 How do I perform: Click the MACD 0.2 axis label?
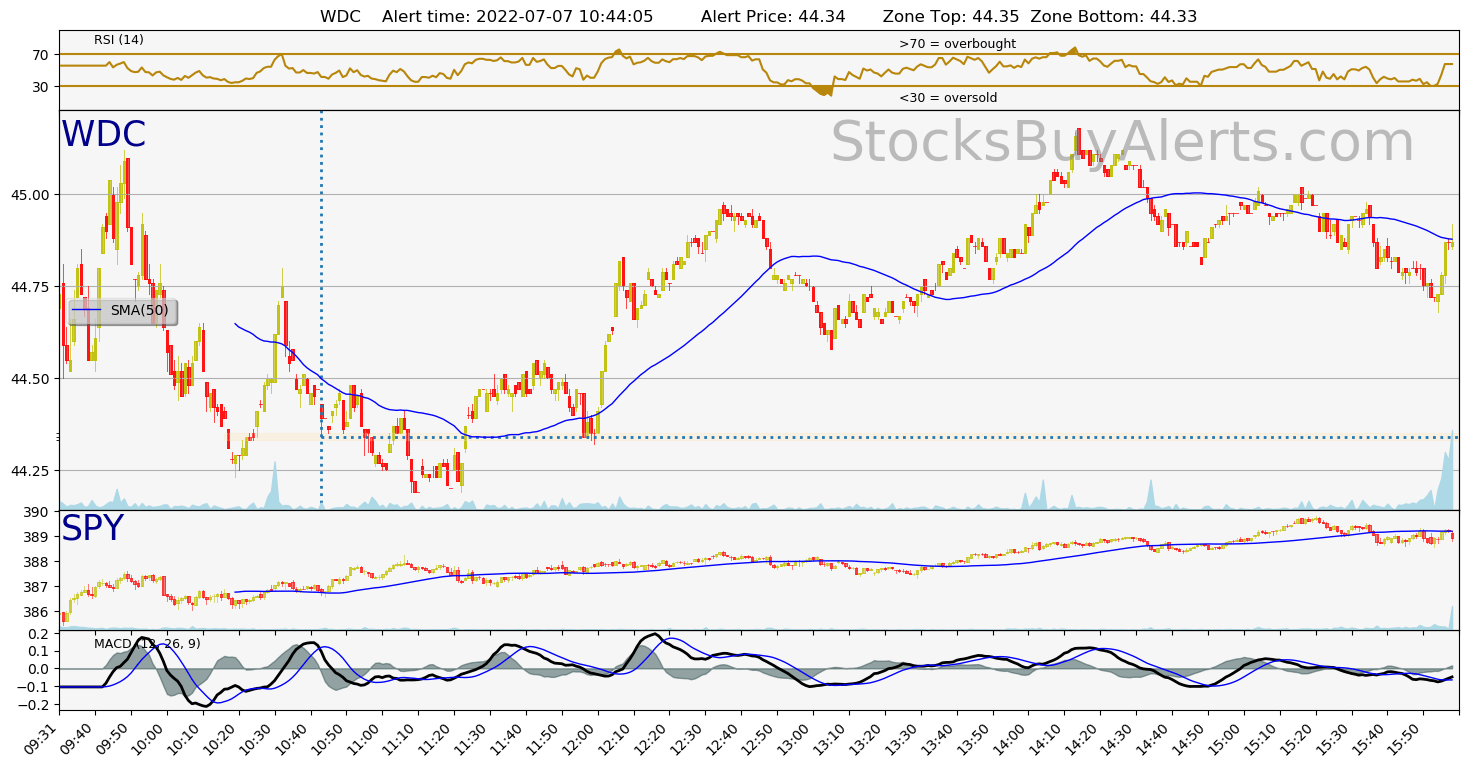tap(40, 634)
